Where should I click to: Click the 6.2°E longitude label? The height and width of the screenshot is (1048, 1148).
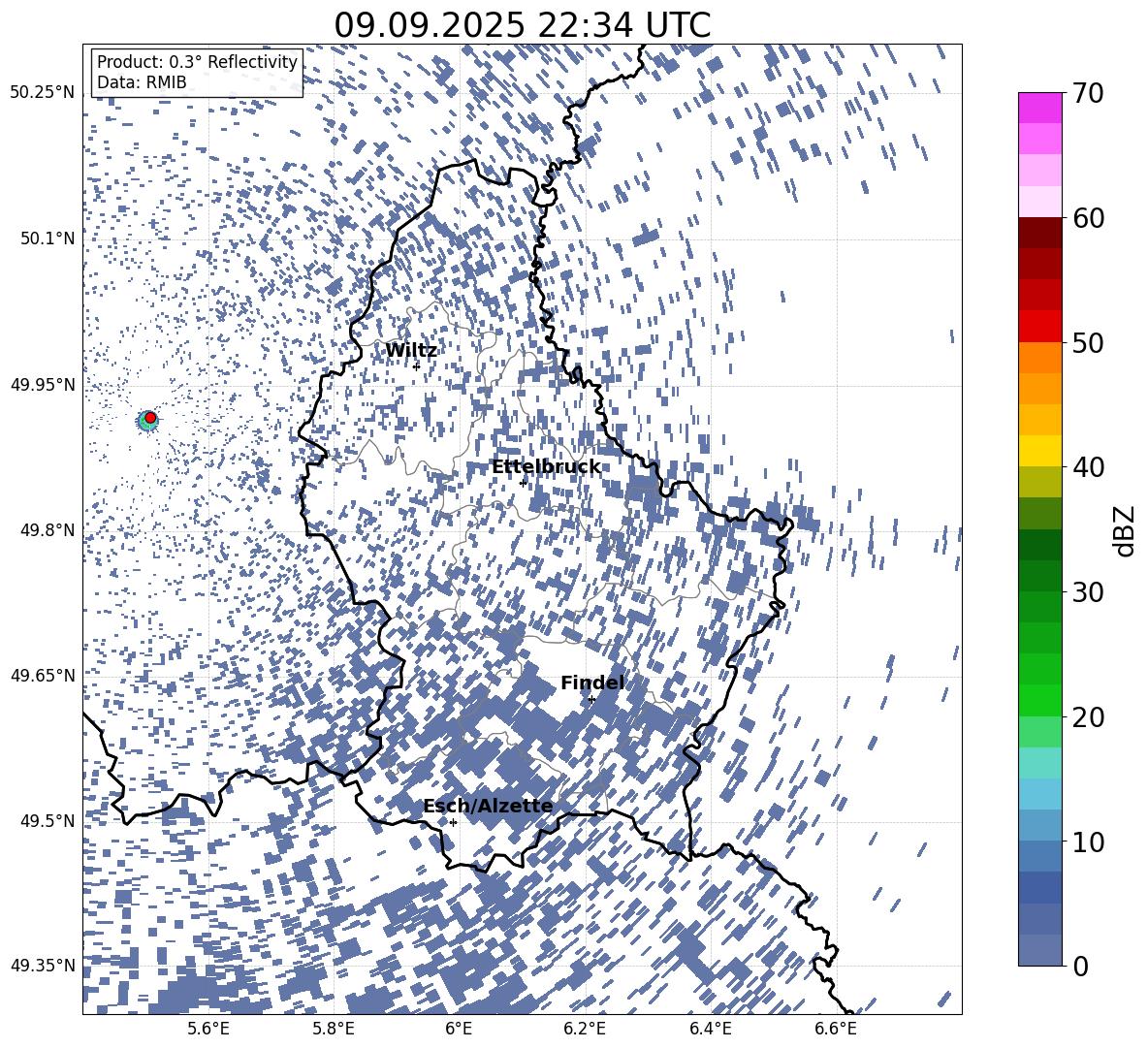585,1029
